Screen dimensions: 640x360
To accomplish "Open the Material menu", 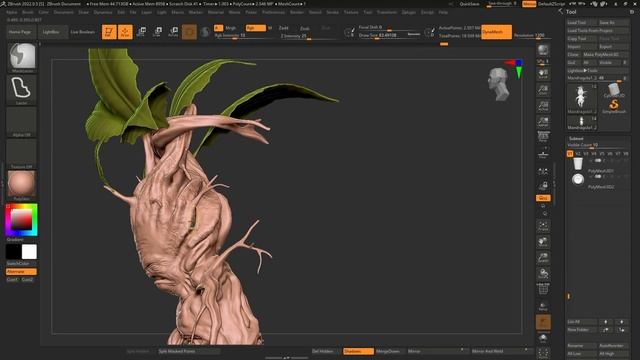I will point(216,12).
